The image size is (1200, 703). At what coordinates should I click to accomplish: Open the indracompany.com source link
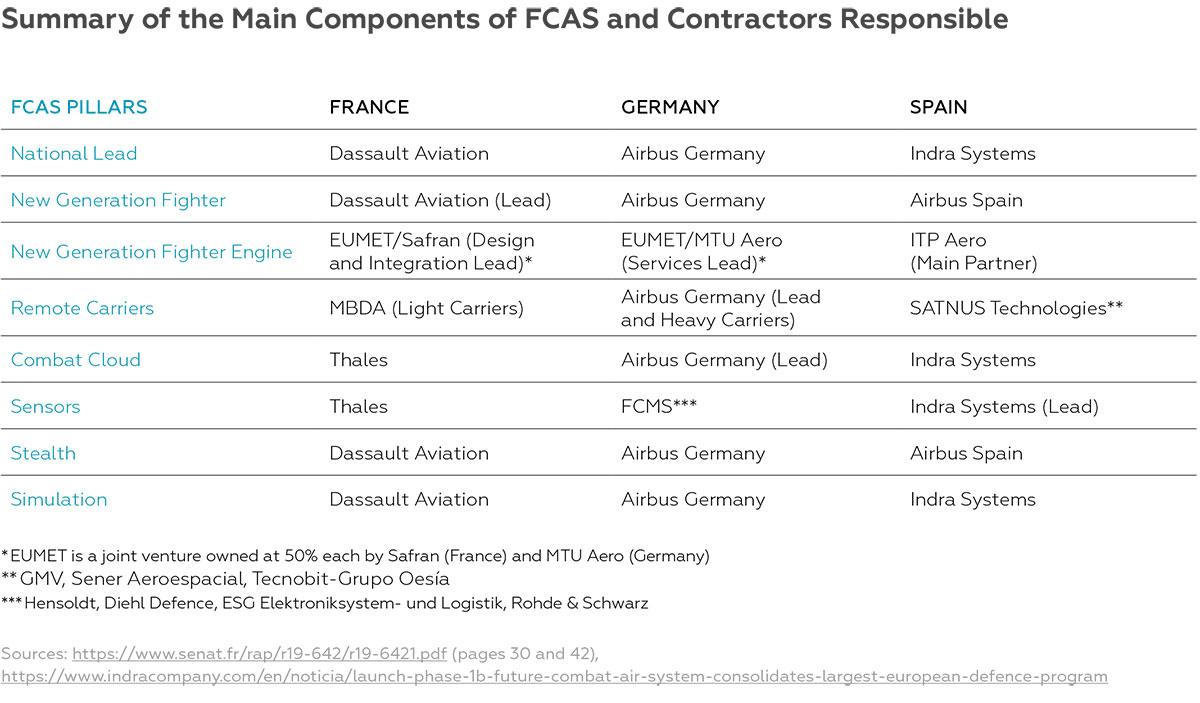click(554, 676)
